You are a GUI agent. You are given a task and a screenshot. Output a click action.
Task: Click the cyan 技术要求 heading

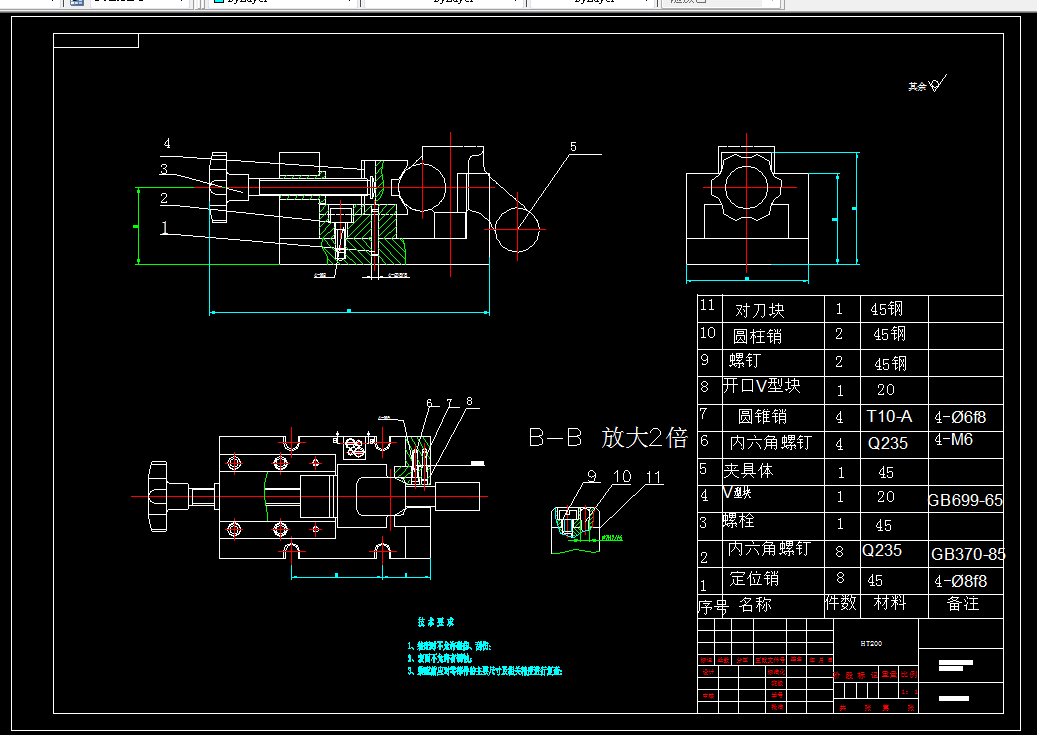tap(436, 622)
